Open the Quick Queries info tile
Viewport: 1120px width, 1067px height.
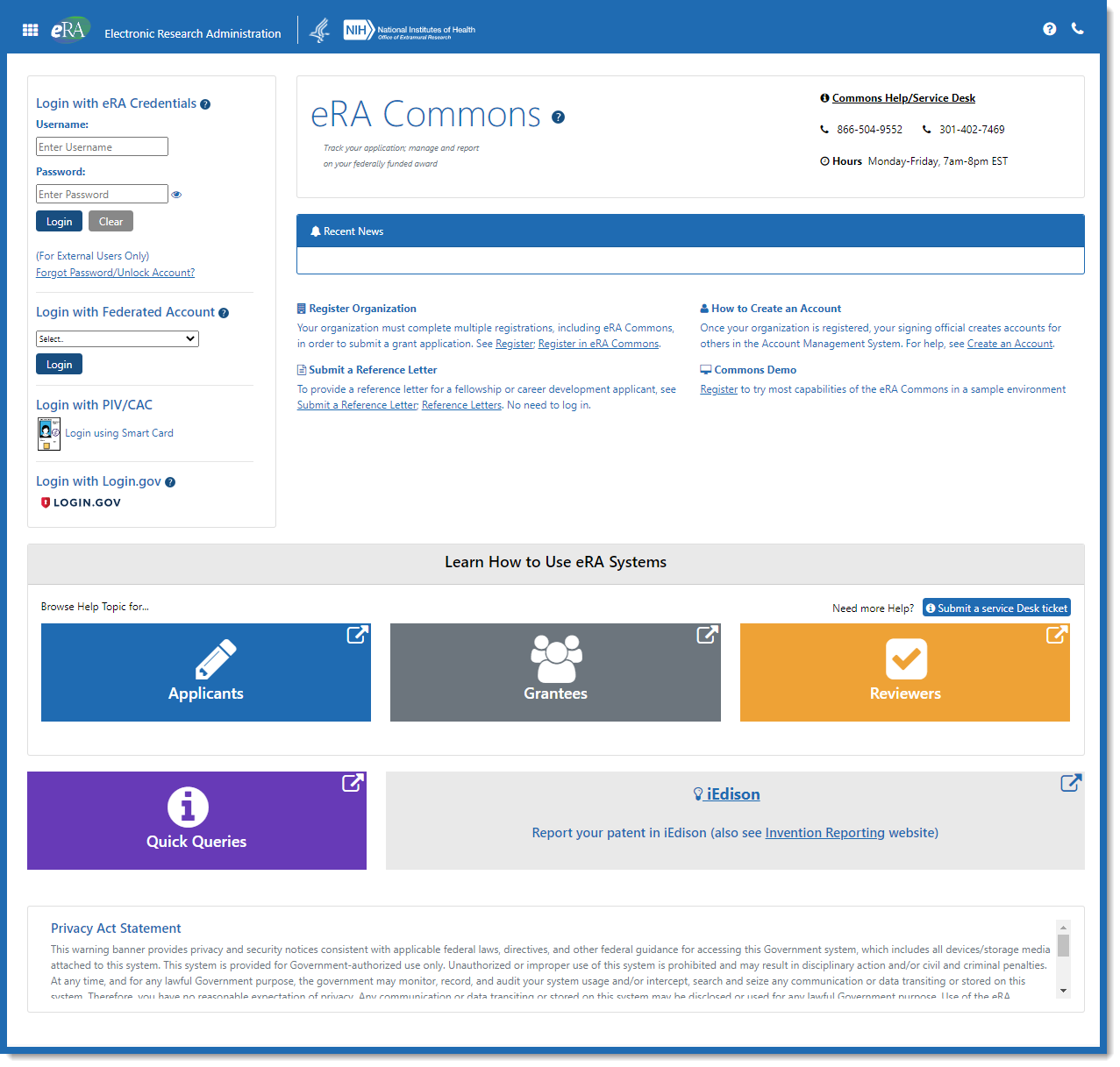tap(196, 821)
